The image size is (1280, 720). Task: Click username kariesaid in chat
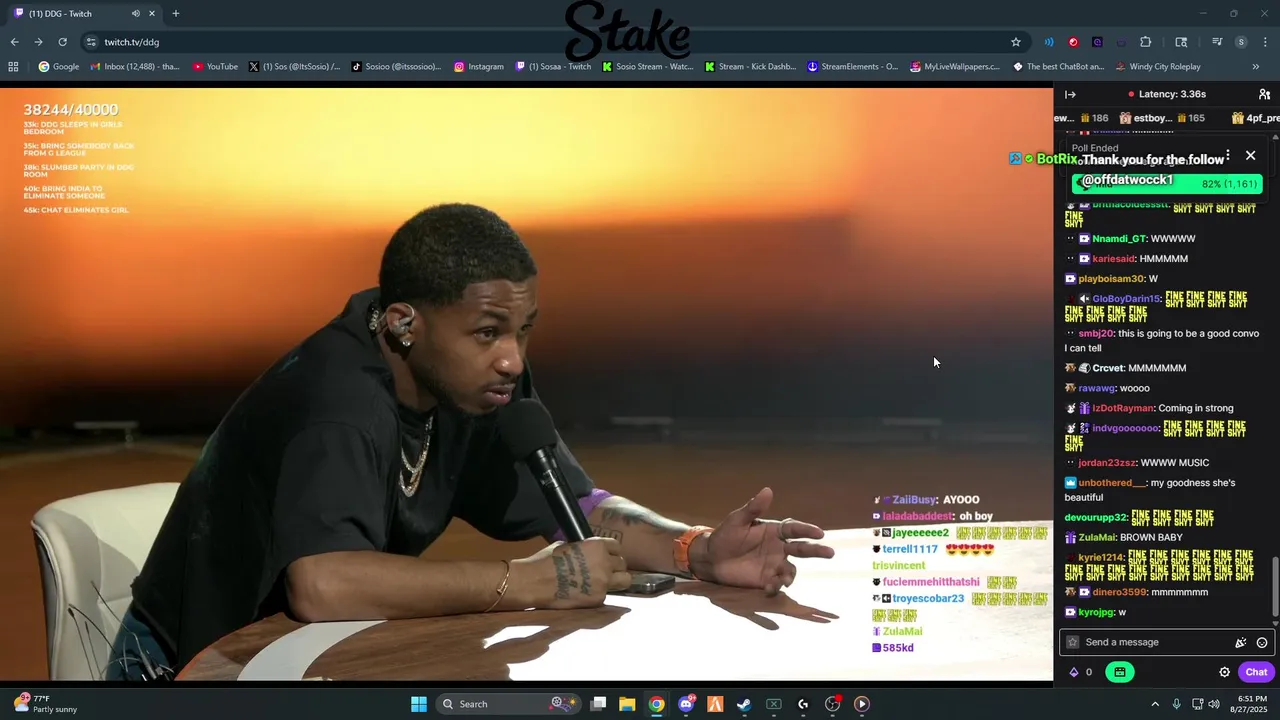tap(1113, 259)
